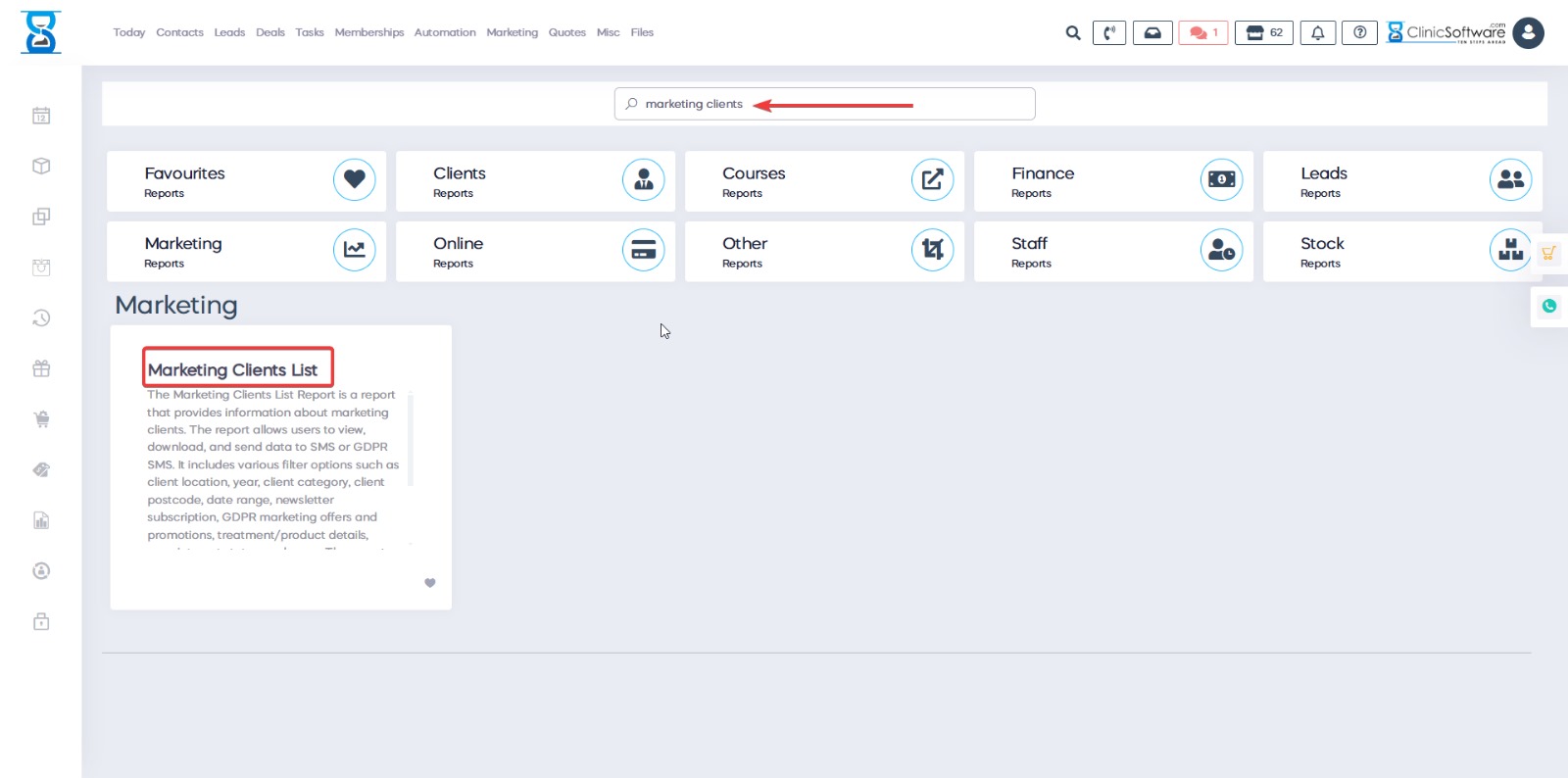Favourite the Marketing Clients List report heart
1568x778 pixels.
pyautogui.click(x=429, y=583)
